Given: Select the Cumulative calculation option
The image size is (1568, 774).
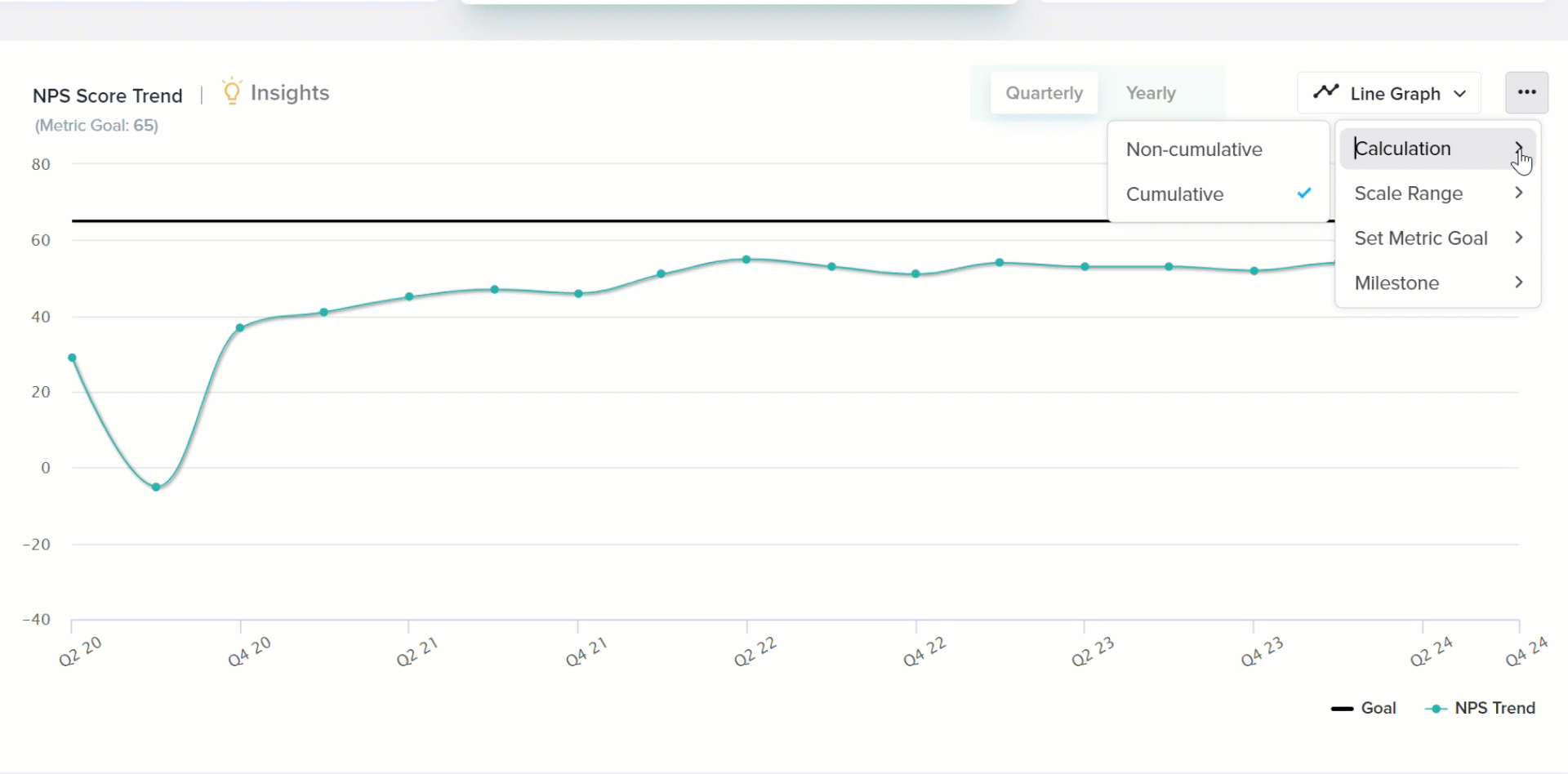Looking at the screenshot, I should click(x=1174, y=194).
